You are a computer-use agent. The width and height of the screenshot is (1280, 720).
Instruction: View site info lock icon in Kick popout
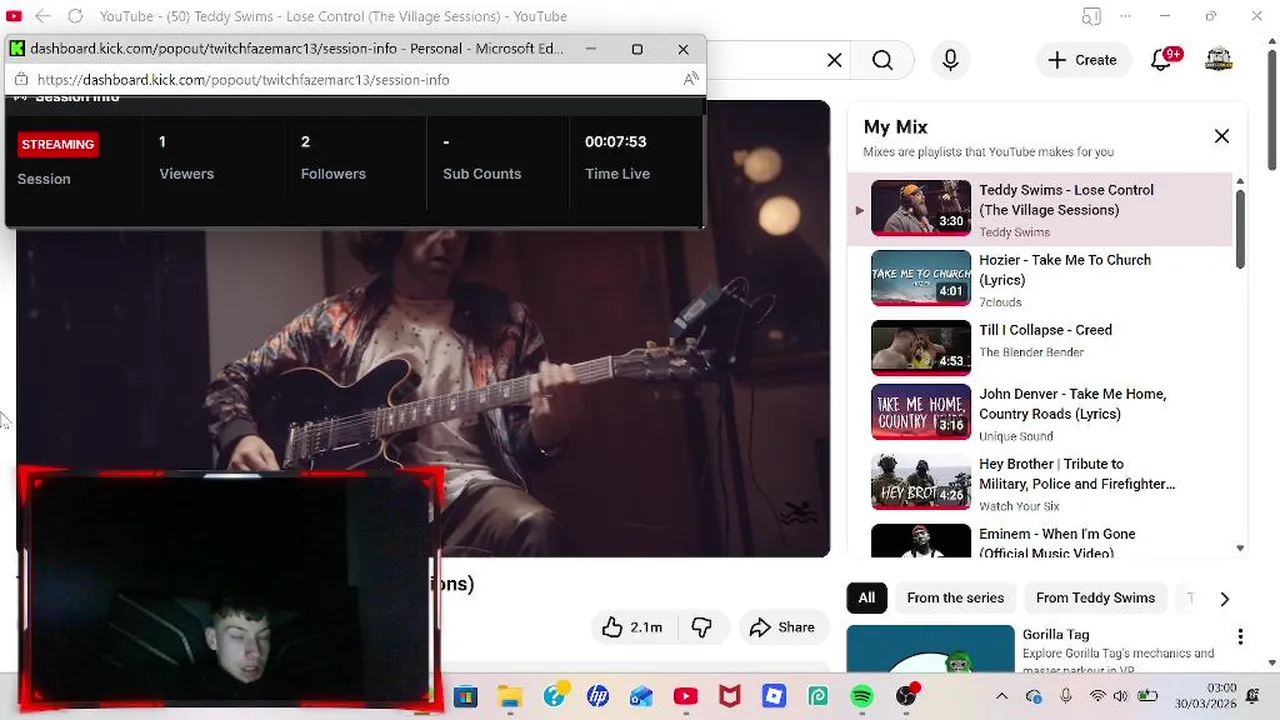click(x=21, y=79)
